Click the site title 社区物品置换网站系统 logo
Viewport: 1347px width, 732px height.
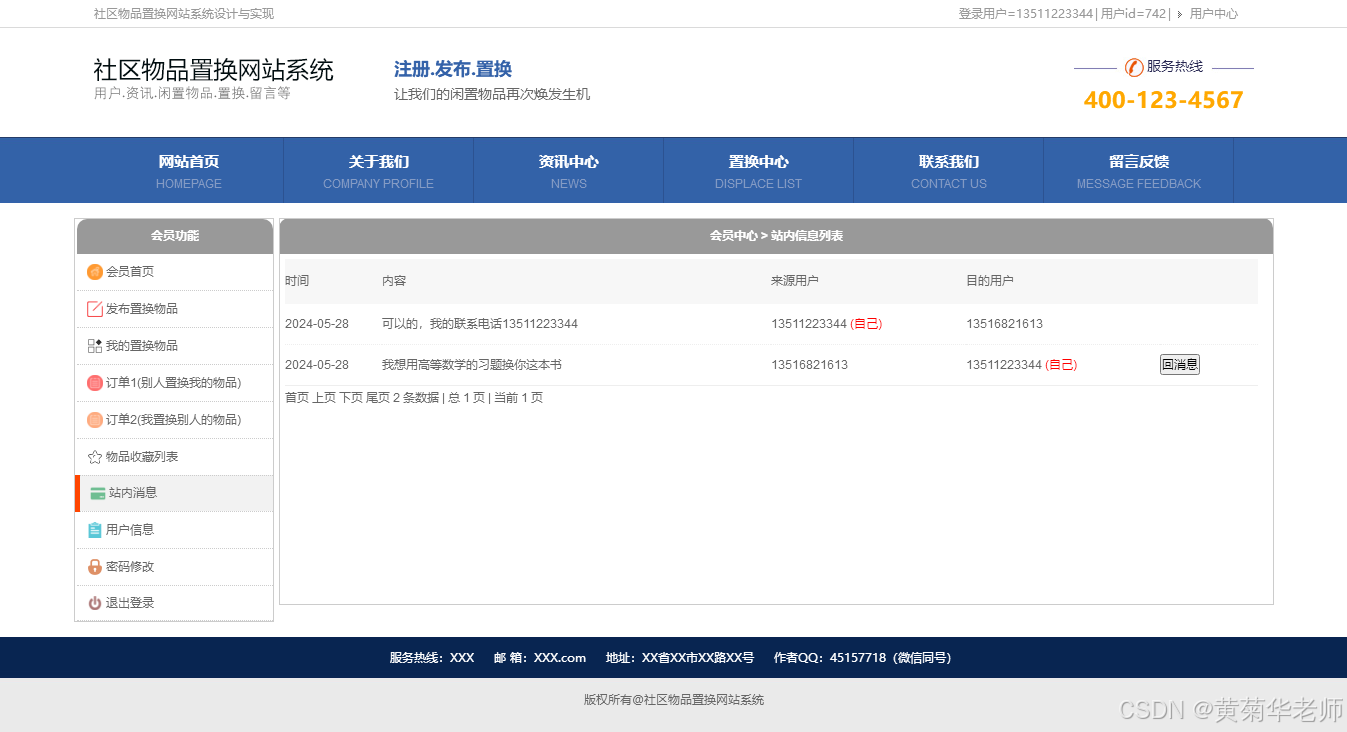click(213, 70)
